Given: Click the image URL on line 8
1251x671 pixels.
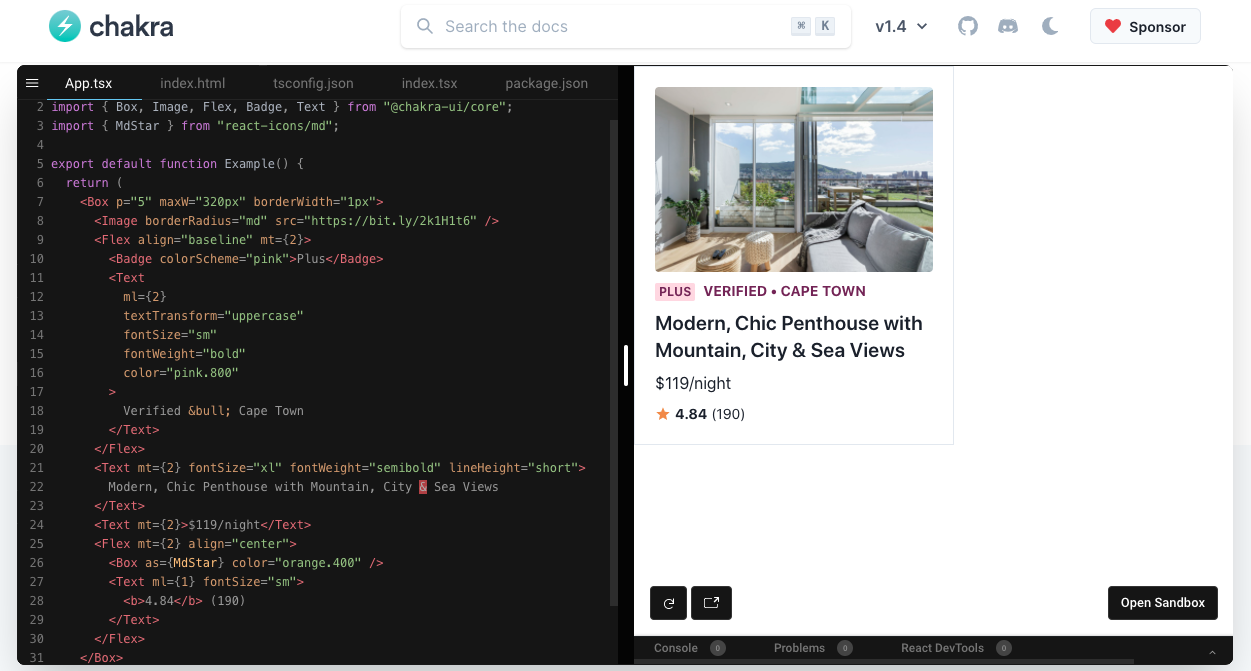Looking at the screenshot, I should [x=391, y=221].
